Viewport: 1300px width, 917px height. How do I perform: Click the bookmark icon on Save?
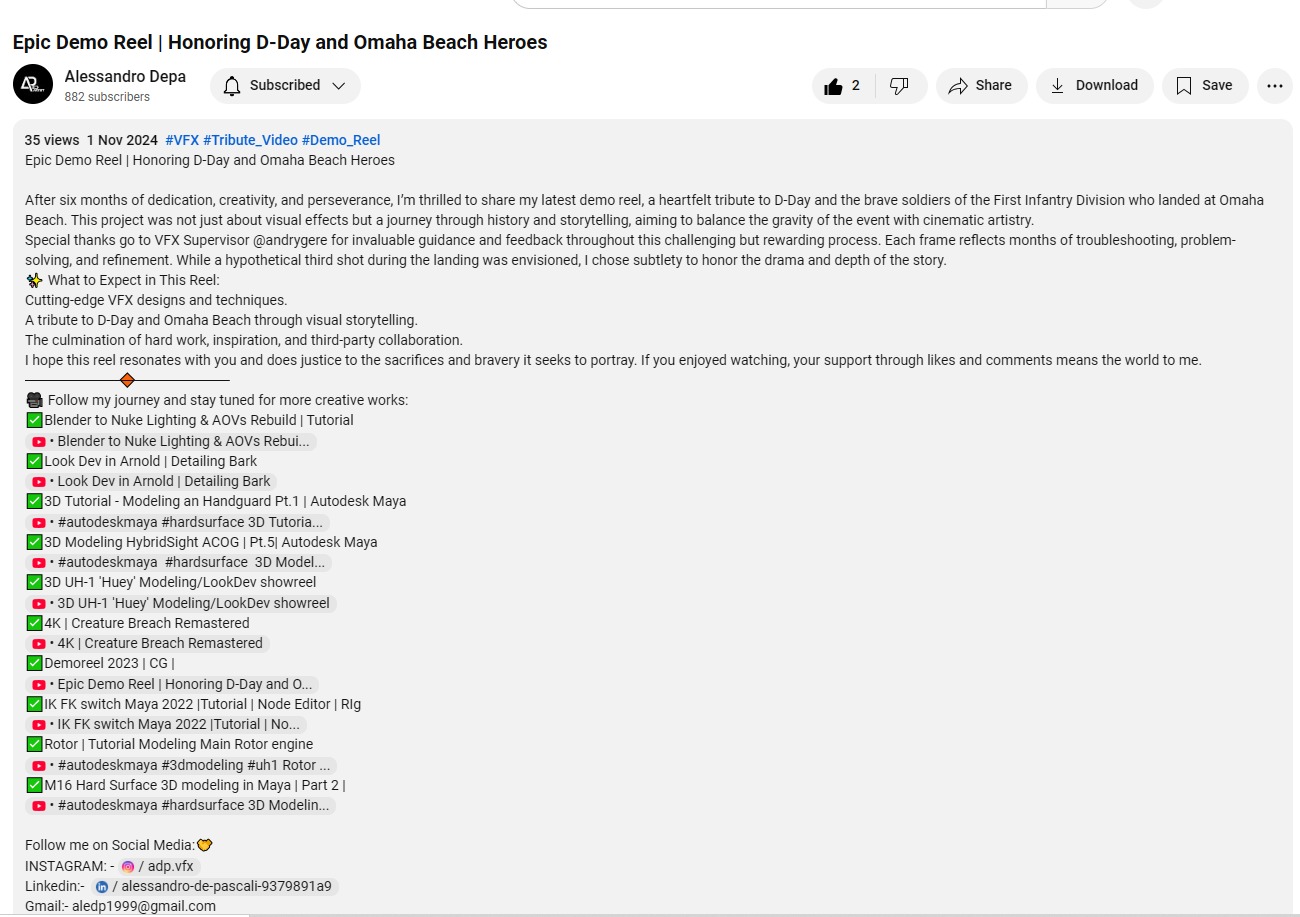[x=1184, y=86]
